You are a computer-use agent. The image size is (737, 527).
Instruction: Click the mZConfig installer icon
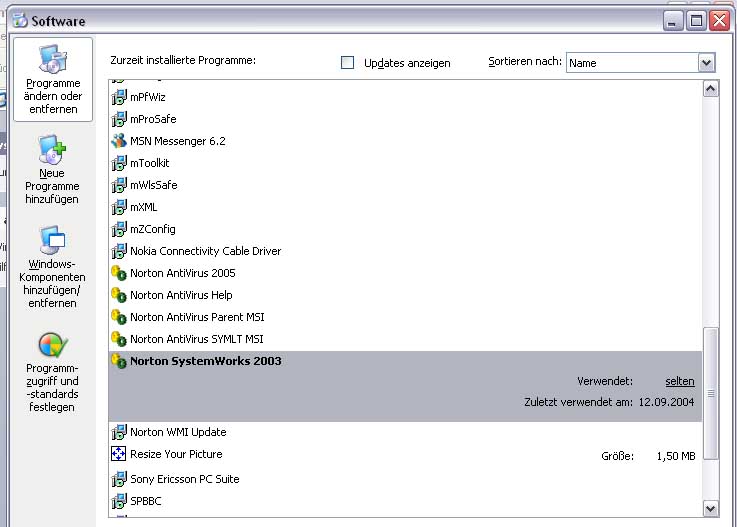click(119, 229)
